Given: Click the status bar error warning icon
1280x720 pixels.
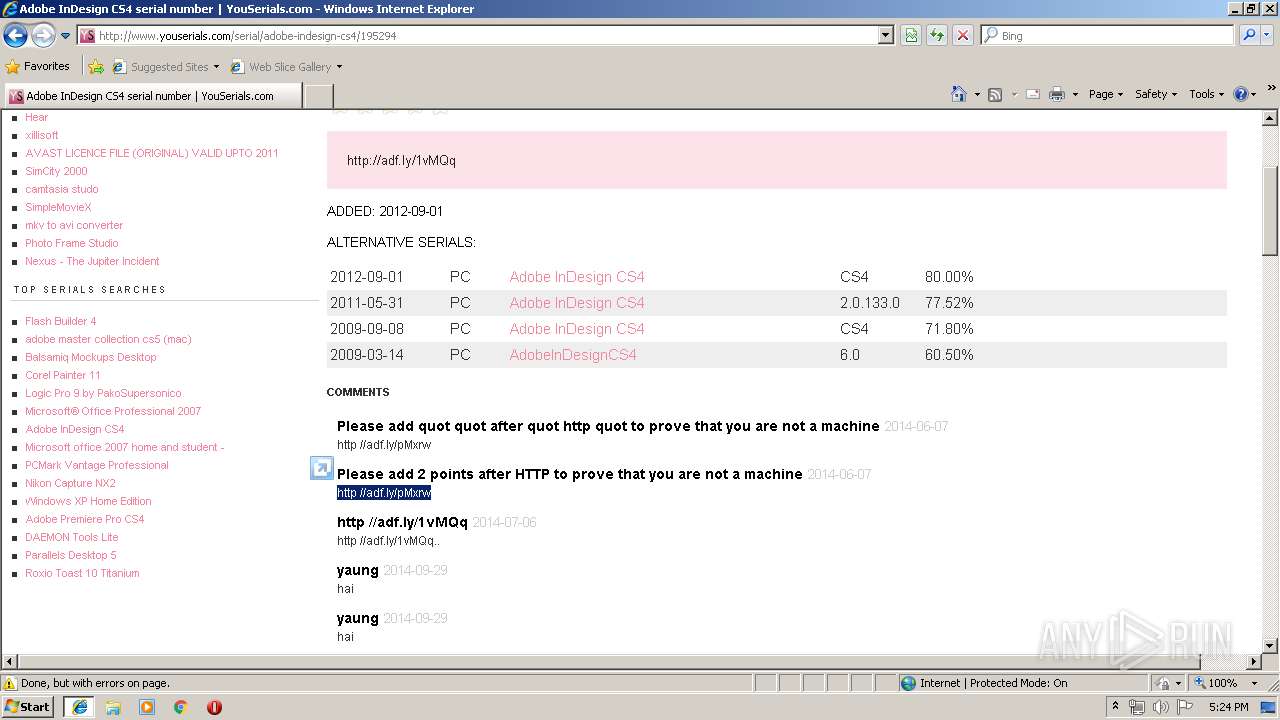Looking at the screenshot, I should pyautogui.click(x=10, y=683).
